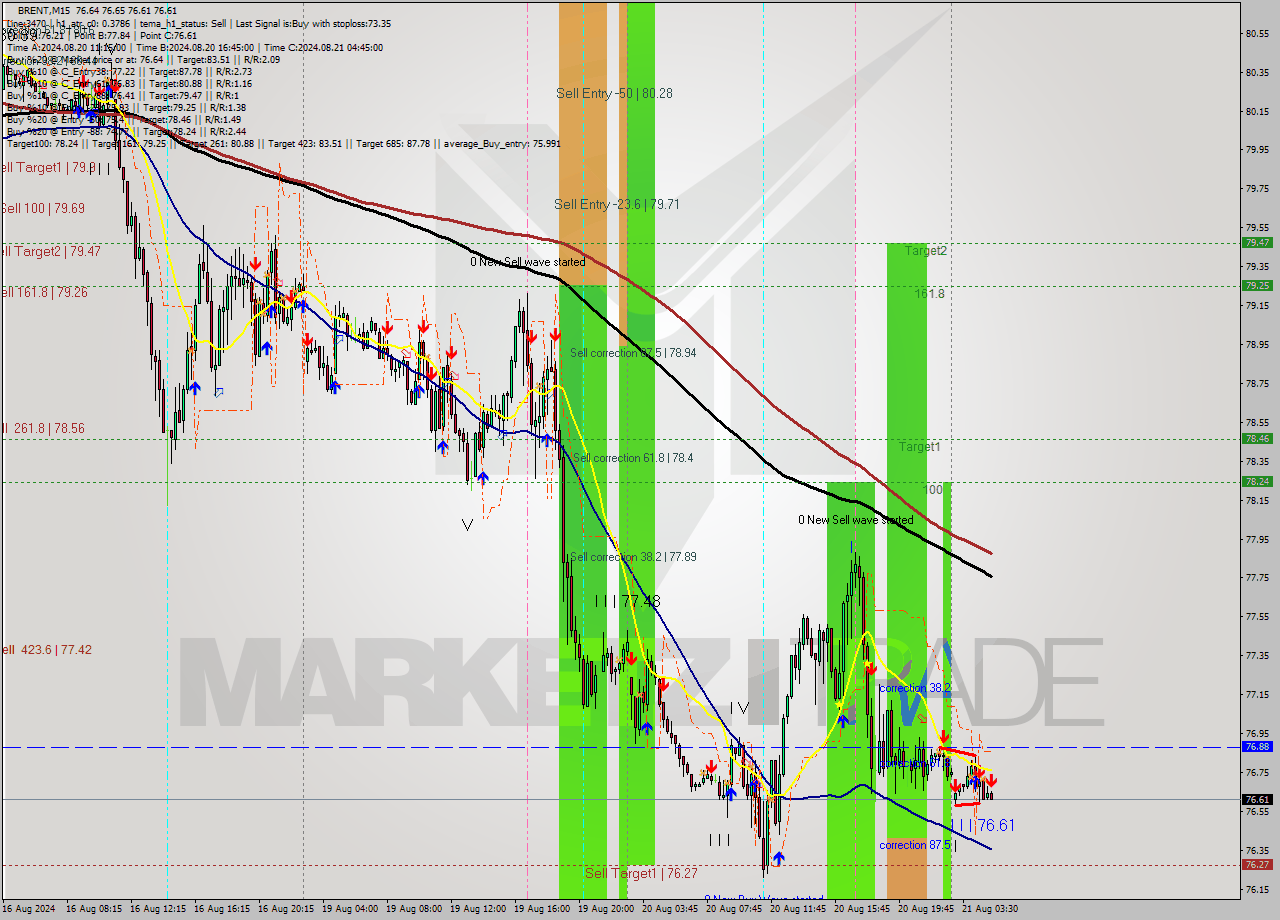The image size is (1280, 920).
Task: Click the 'Sell 161.8 | 79.26' level label
Action: click(44, 292)
